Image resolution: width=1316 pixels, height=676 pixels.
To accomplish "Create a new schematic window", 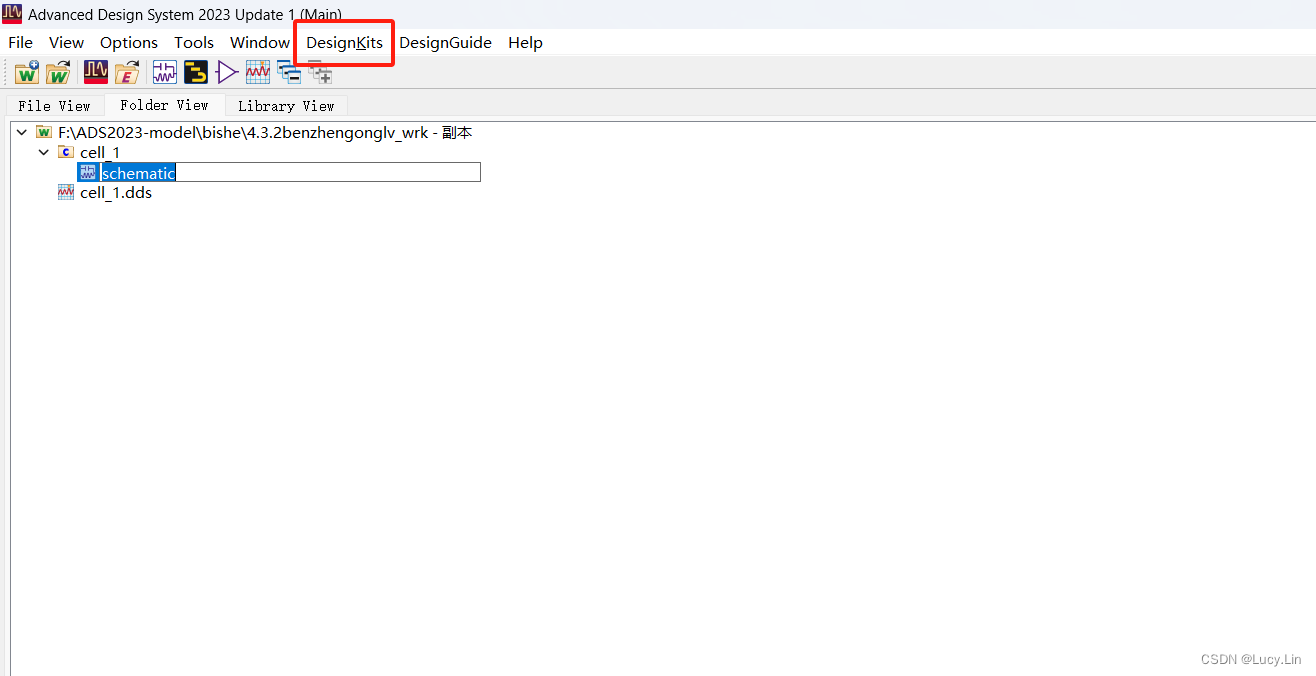I will coord(164,72).
